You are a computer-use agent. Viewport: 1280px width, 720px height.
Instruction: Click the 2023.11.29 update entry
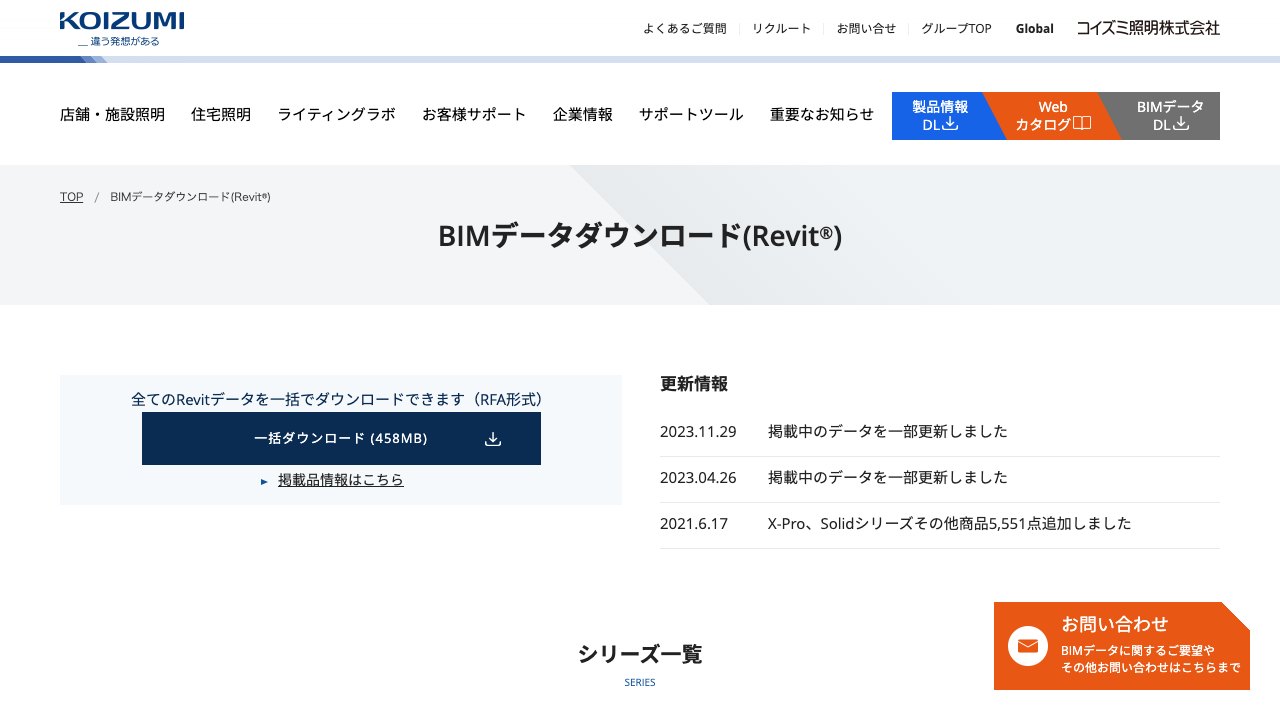(x=940, y=432)
